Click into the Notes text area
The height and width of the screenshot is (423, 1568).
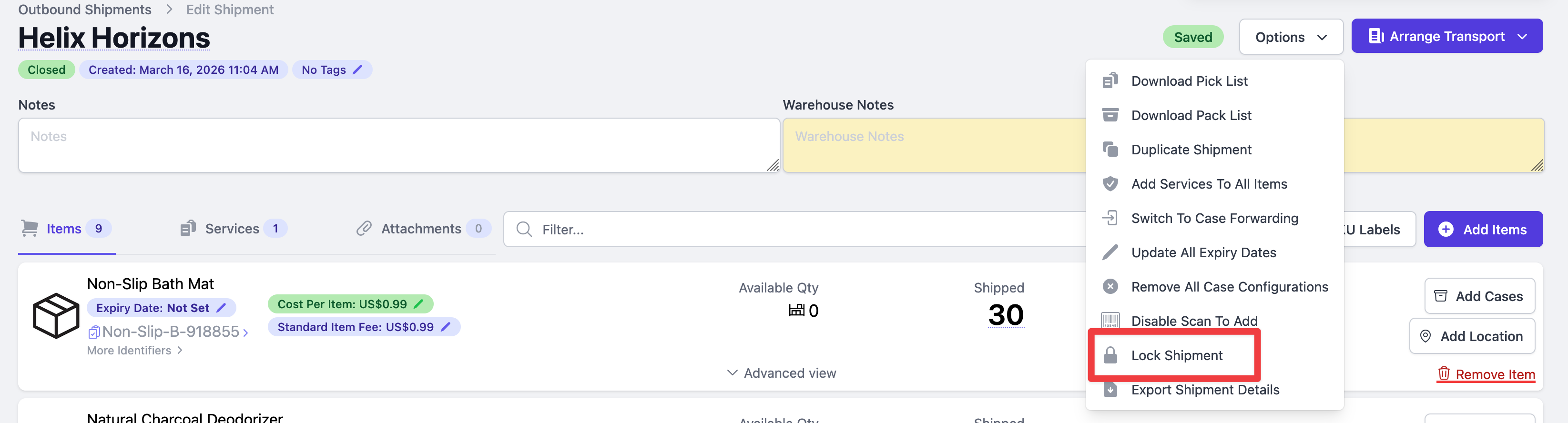click(x=399, y=145)
